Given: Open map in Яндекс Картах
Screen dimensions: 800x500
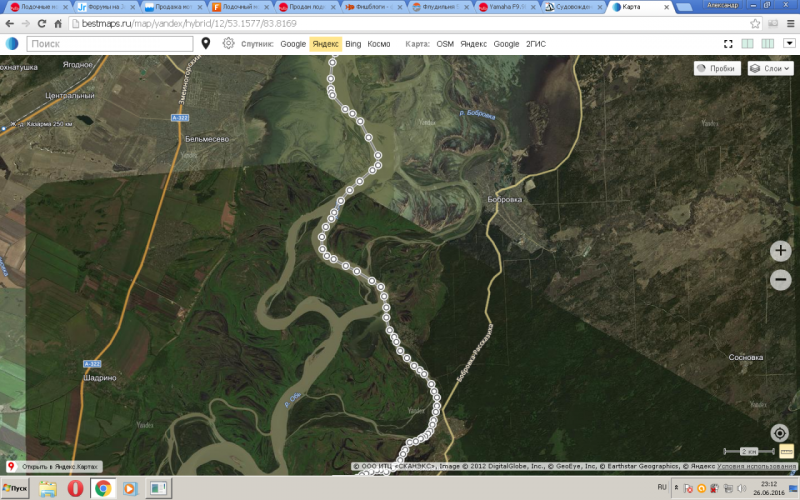Looking at the screenshot, I should [x=54, y=467].
